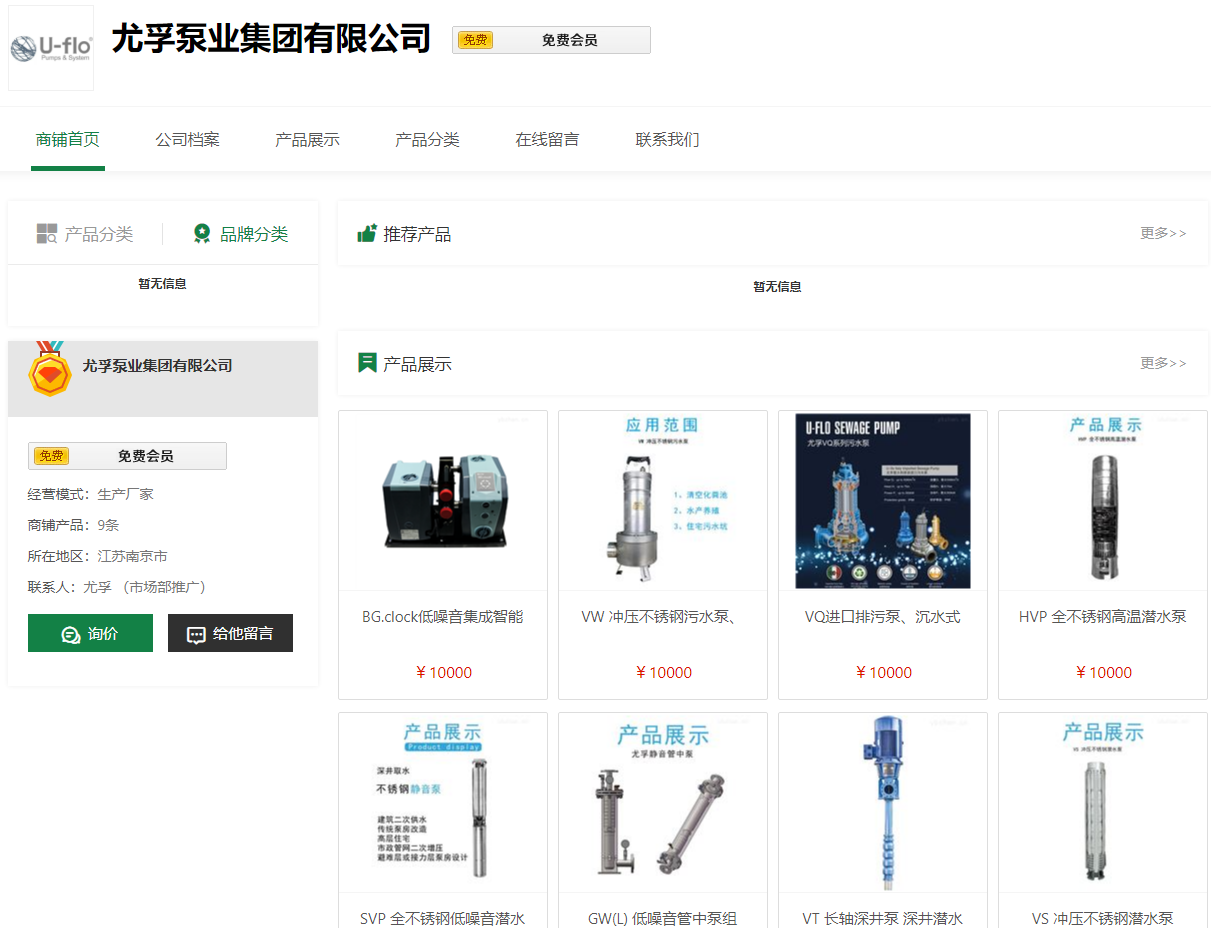Click the 尤孚泵业集团有限公司 page title
The width and height of the screenshot is (1211, 928).
[x=271, y=39]
